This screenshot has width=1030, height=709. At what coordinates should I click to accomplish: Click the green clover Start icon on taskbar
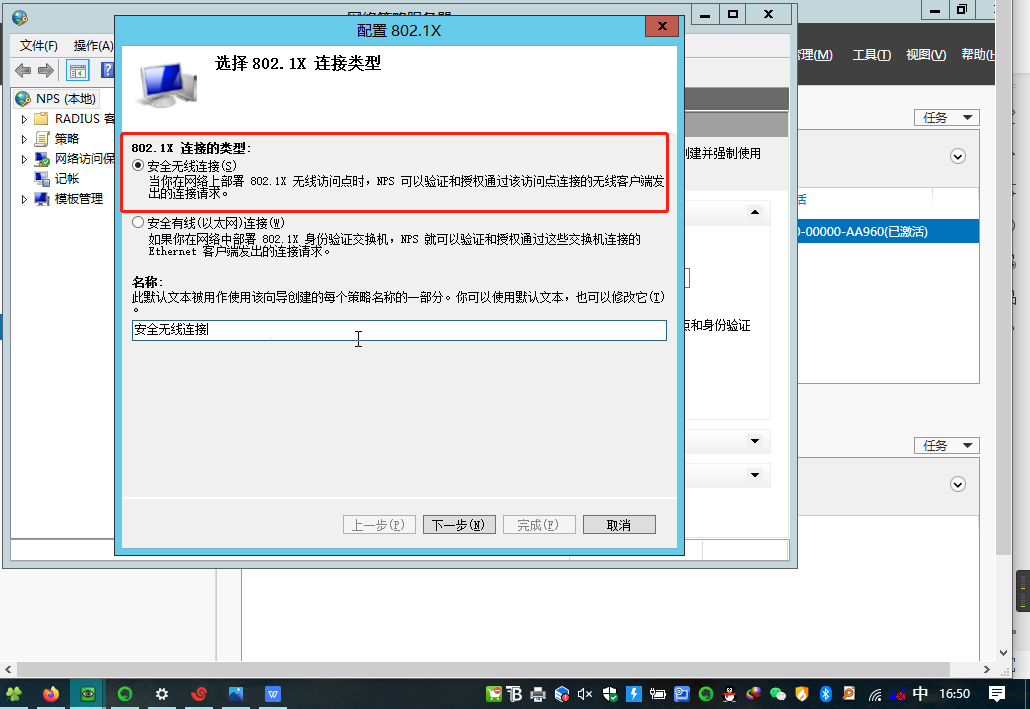pos(14,694)
